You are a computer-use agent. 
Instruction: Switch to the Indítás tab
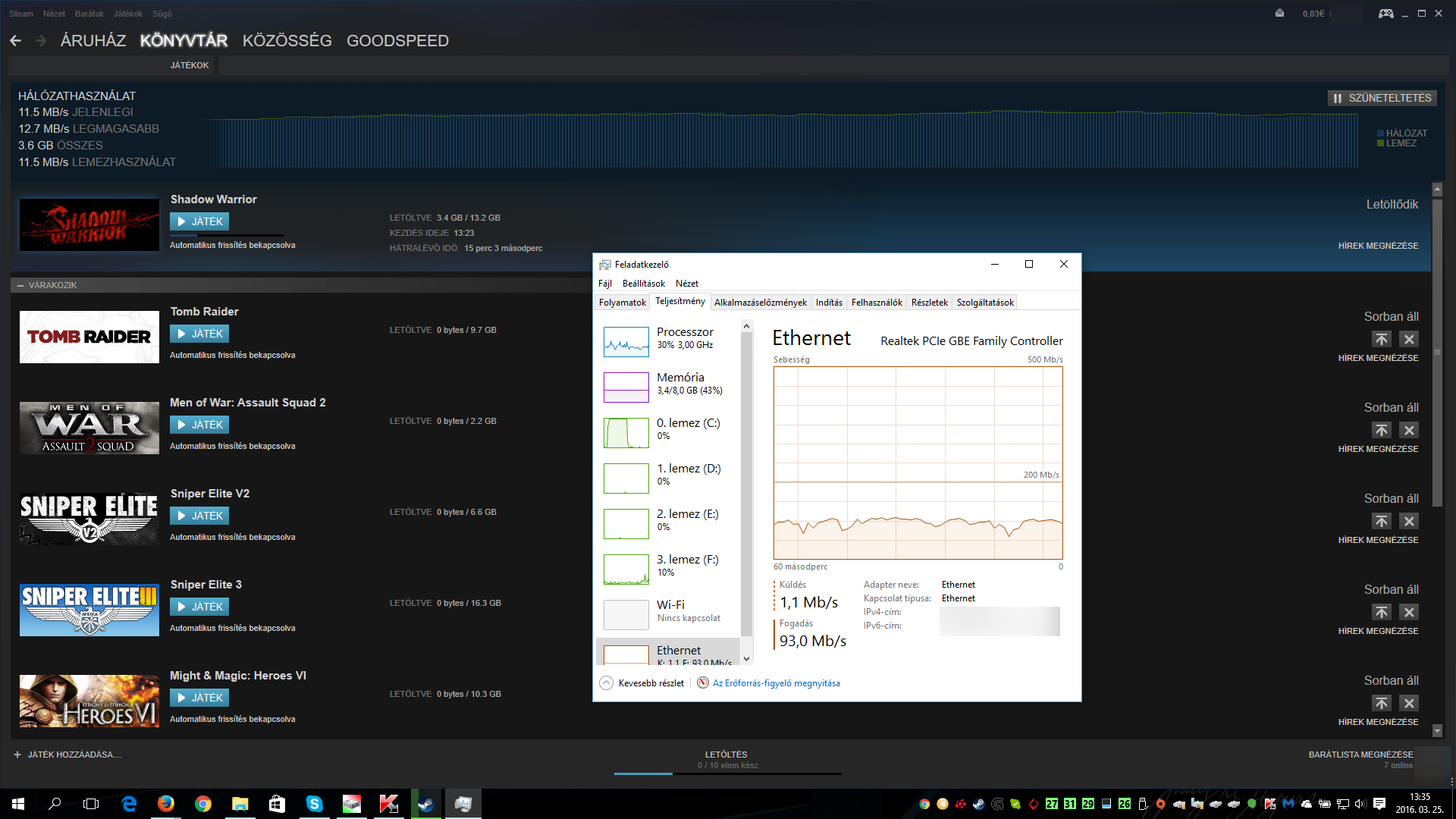pyautogui.click(x=829, y=302)
